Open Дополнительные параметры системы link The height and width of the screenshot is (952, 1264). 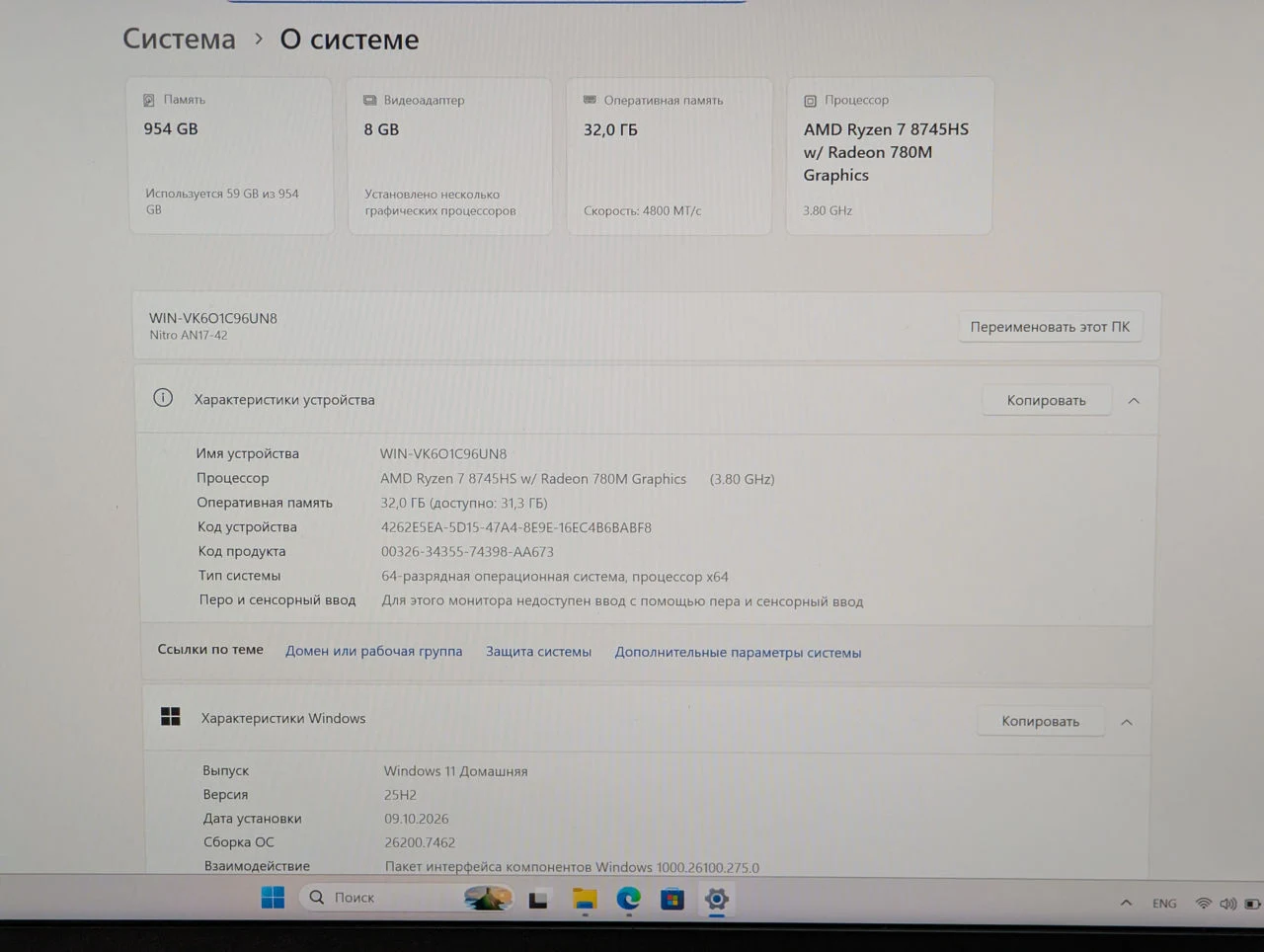click(738, 653)
